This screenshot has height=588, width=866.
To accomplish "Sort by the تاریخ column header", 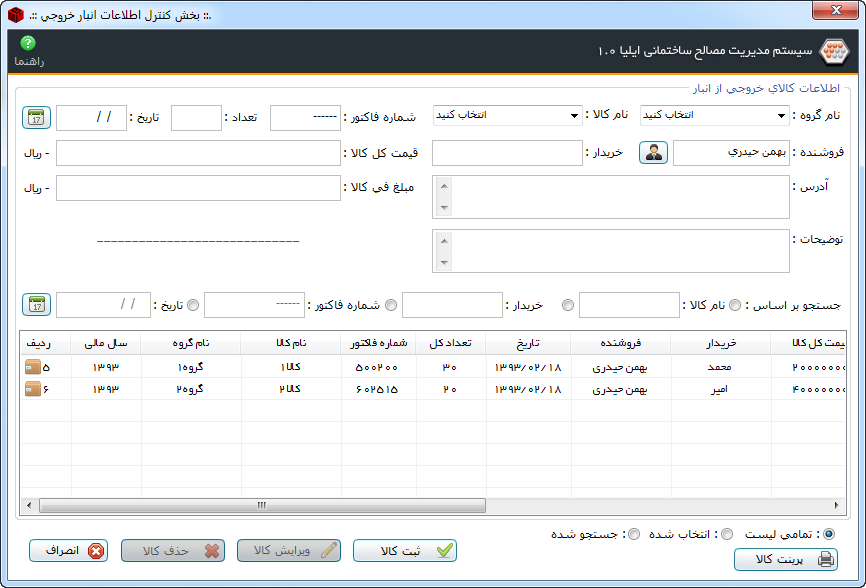I will pyautogui.click(x=528, y=343).
